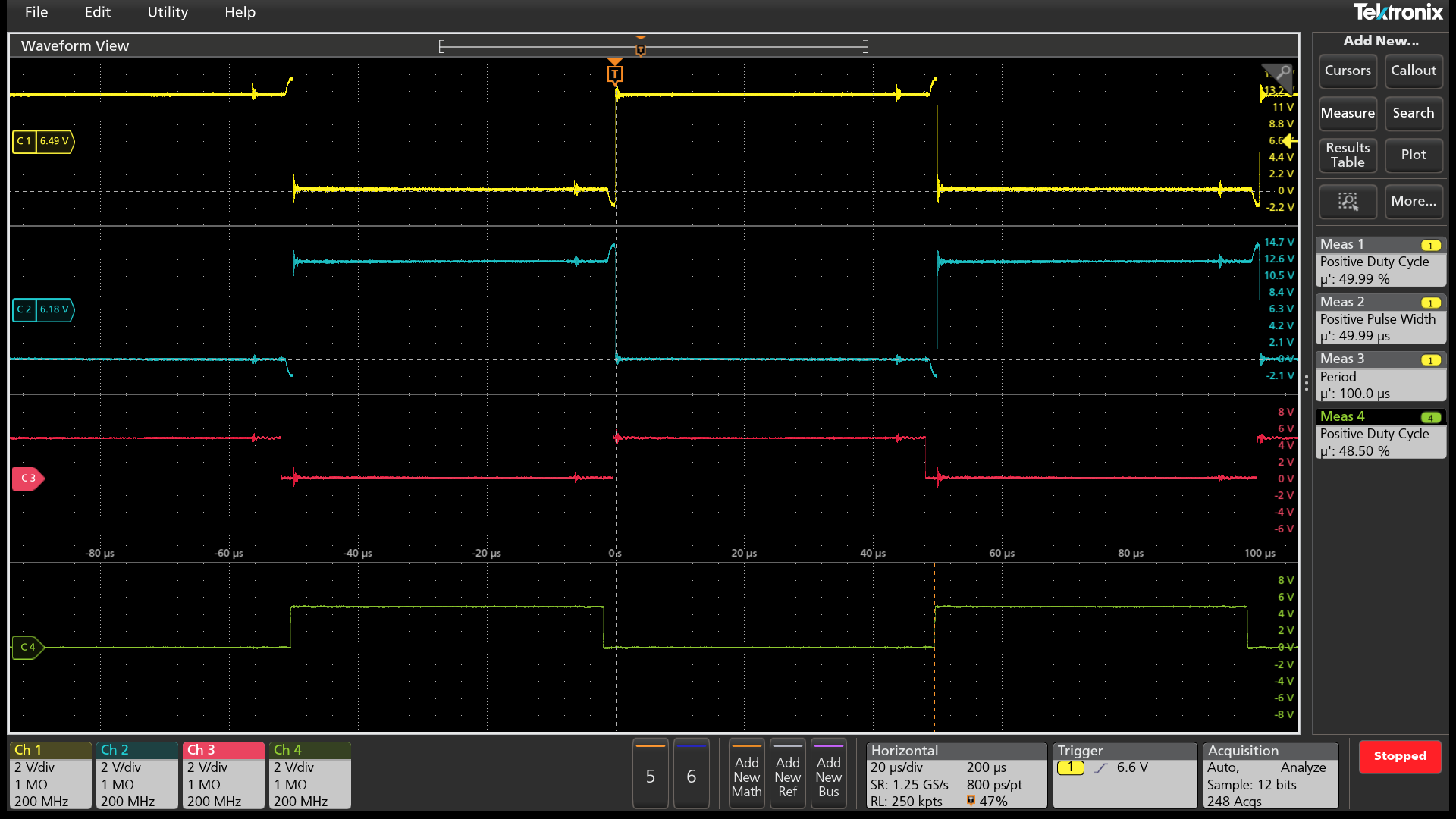Open the File menu
This screenshot has width=1456, height=819.
(36, 12)
